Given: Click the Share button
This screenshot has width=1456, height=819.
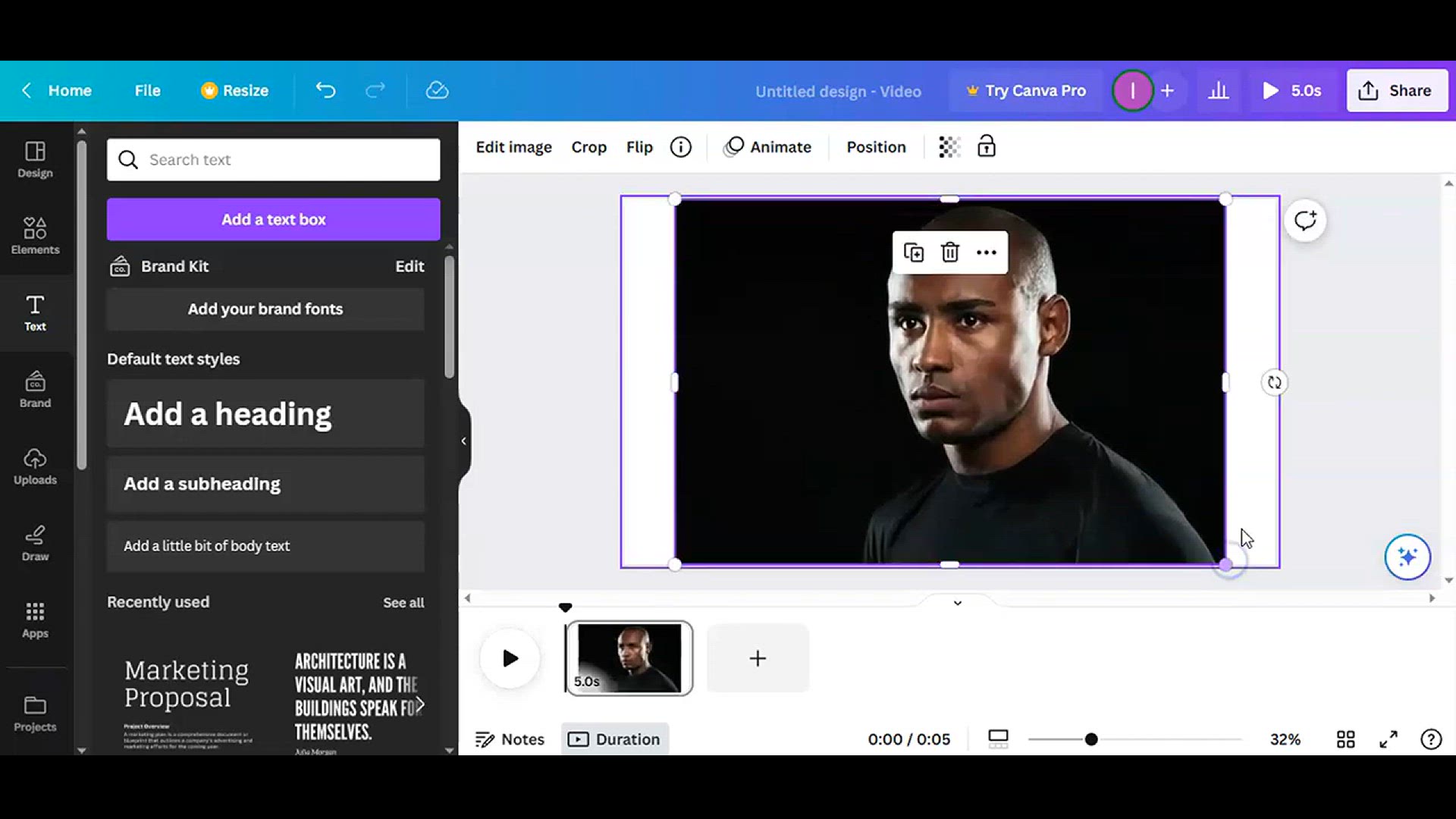Looking at the screenshot, I should pos(1397,91).
